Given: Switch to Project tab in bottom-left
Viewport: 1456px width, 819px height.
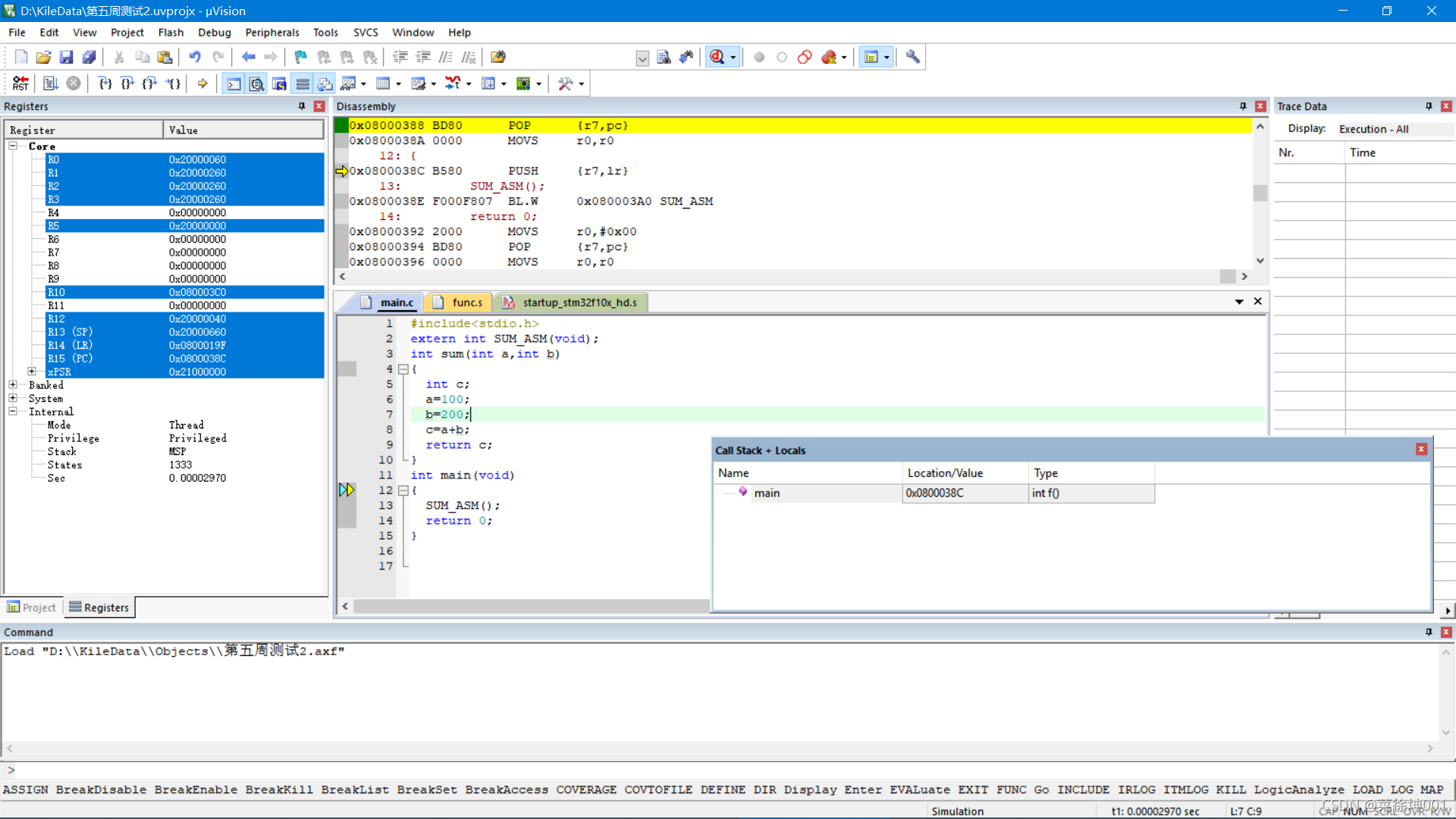Looking at the screenshot, I should [x=32, y=607].
